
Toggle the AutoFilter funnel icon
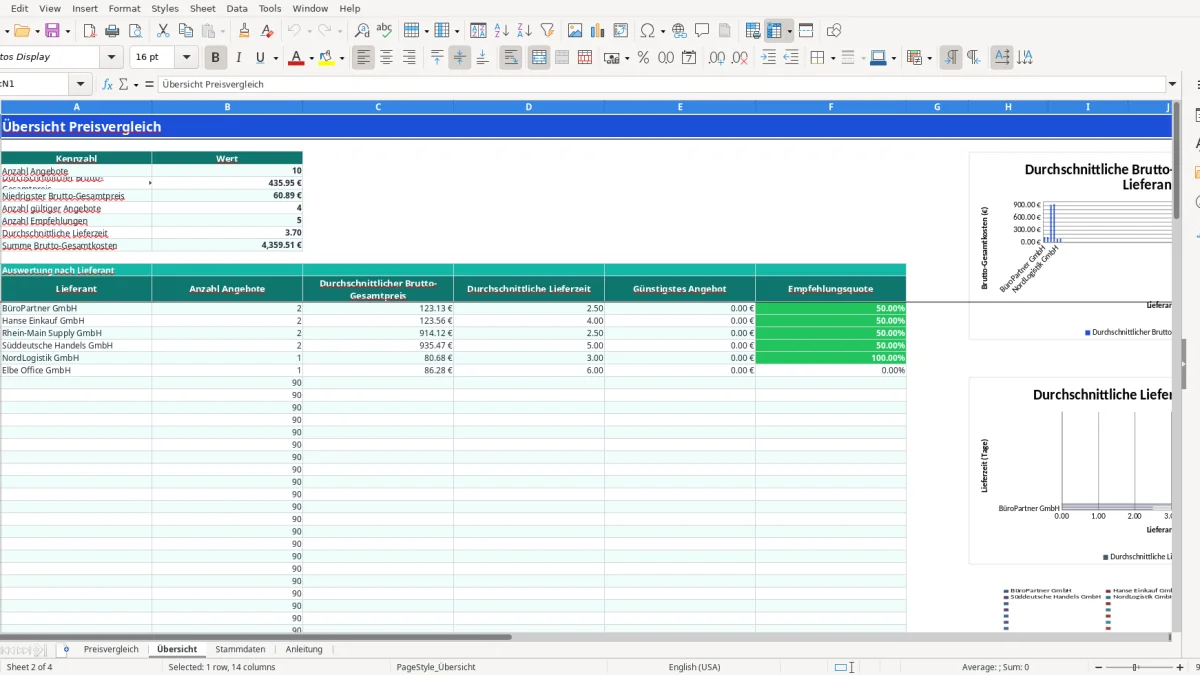(x=547, y=31)
